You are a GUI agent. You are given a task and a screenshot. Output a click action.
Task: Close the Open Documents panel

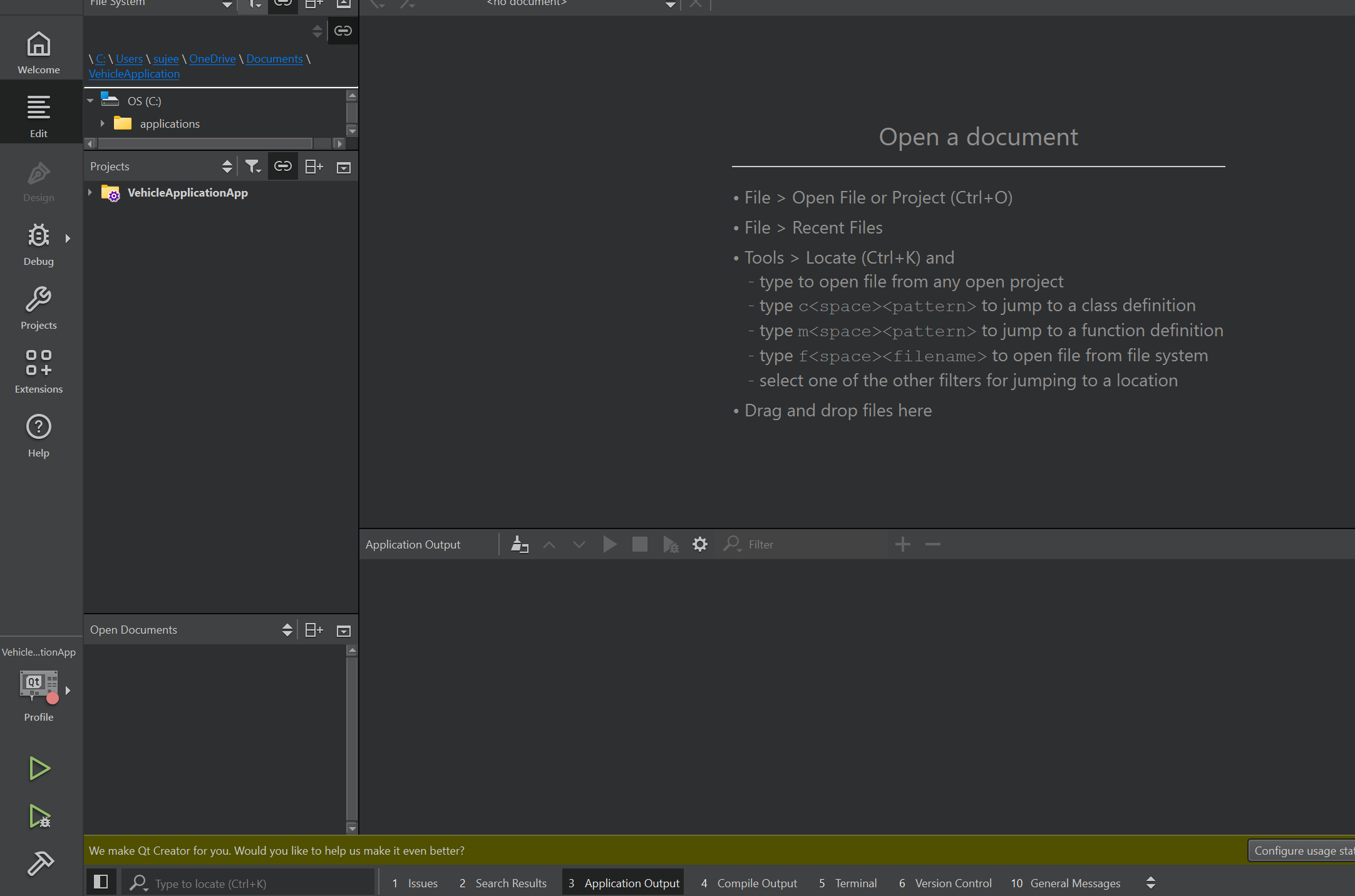point(344,631)
